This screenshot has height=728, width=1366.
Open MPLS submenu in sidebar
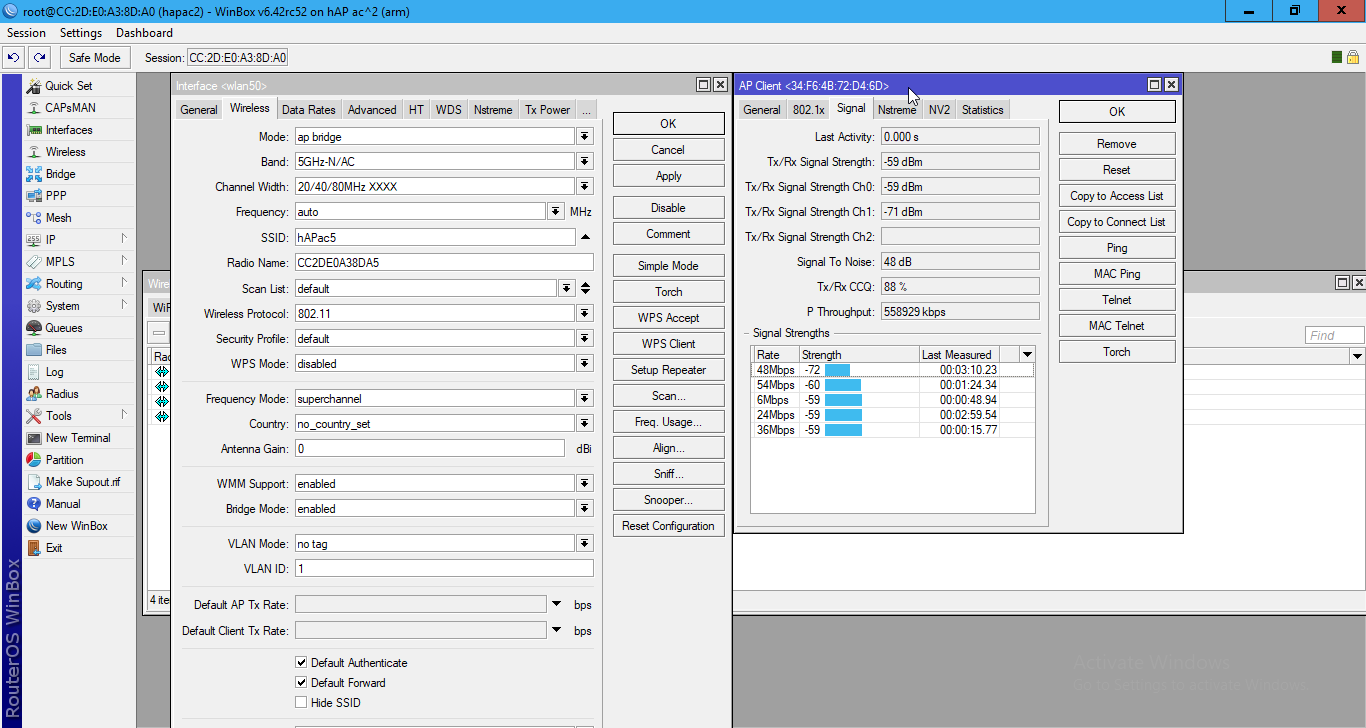coord(79,262)
